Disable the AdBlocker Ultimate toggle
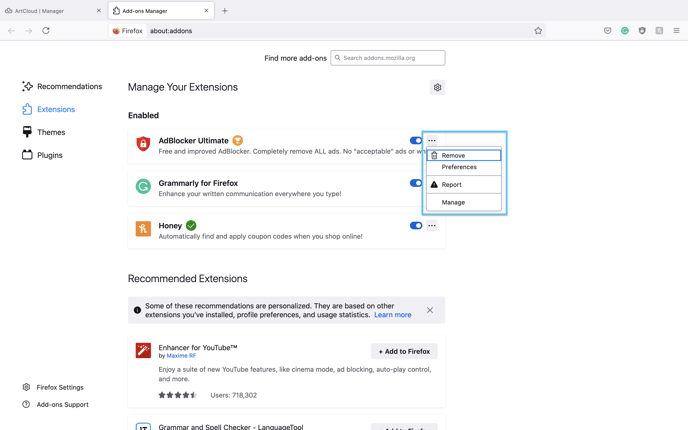This screenshot has width=688, height=430. click(416, 140)
